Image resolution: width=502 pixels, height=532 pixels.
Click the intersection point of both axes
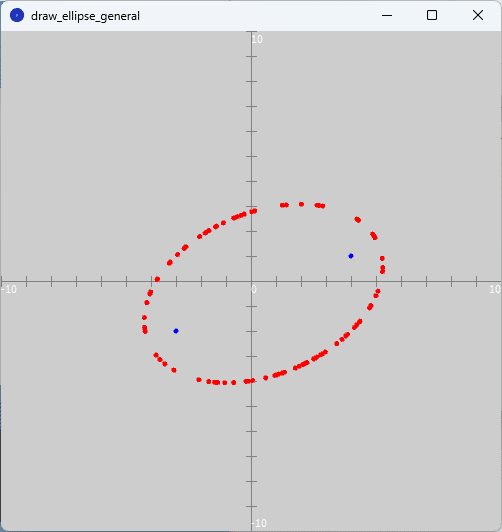tap(251, 281)
